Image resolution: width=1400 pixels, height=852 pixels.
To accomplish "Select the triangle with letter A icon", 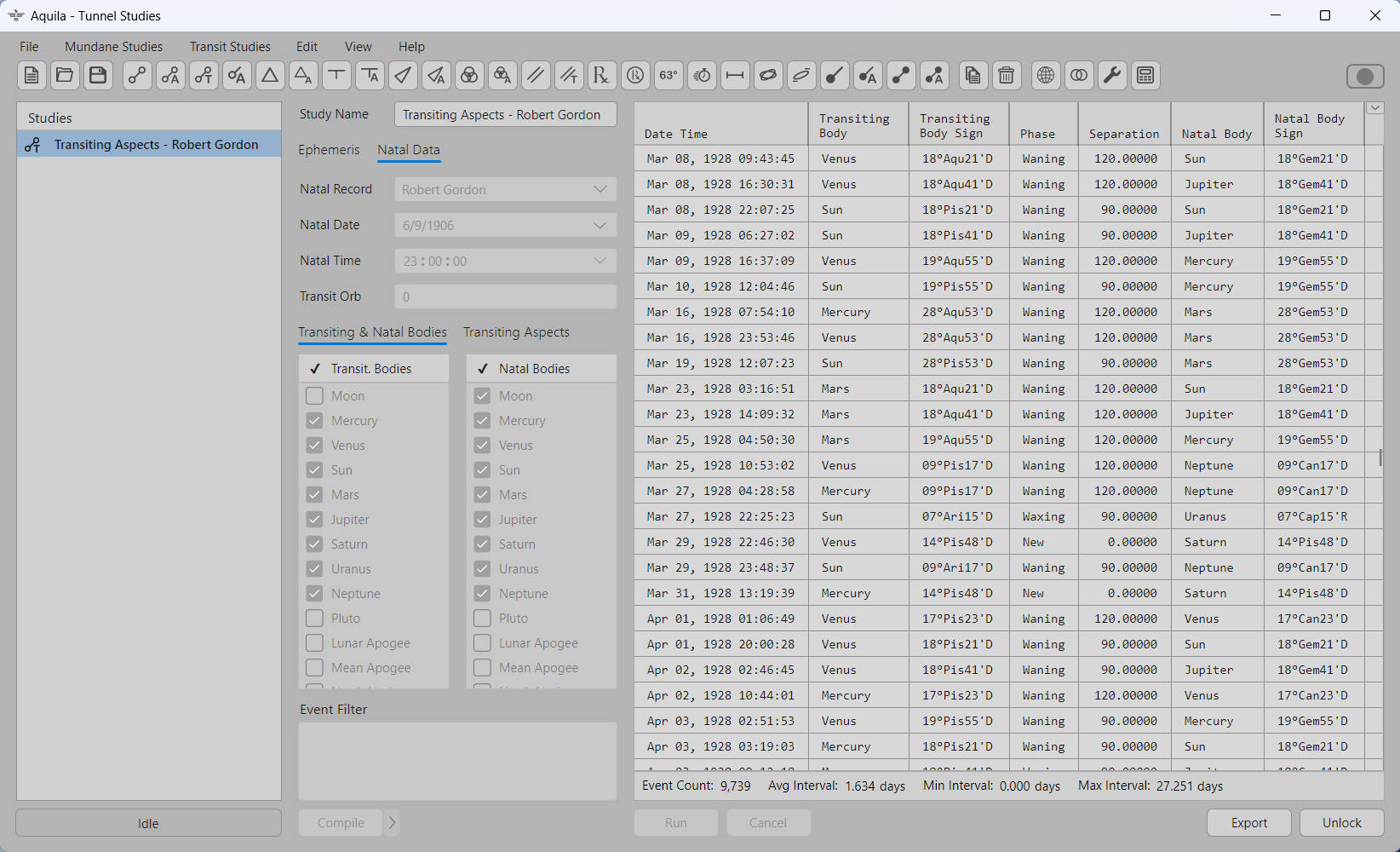I will 303,76.
